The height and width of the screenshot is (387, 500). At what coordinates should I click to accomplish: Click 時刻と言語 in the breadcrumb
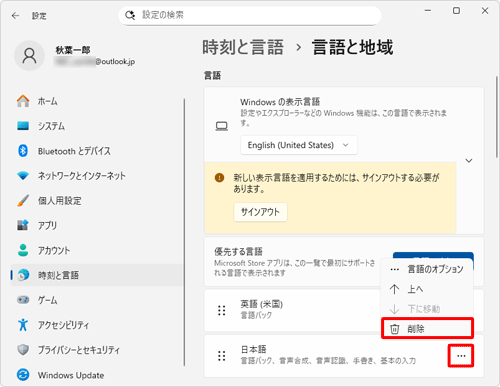pos(243,47)
